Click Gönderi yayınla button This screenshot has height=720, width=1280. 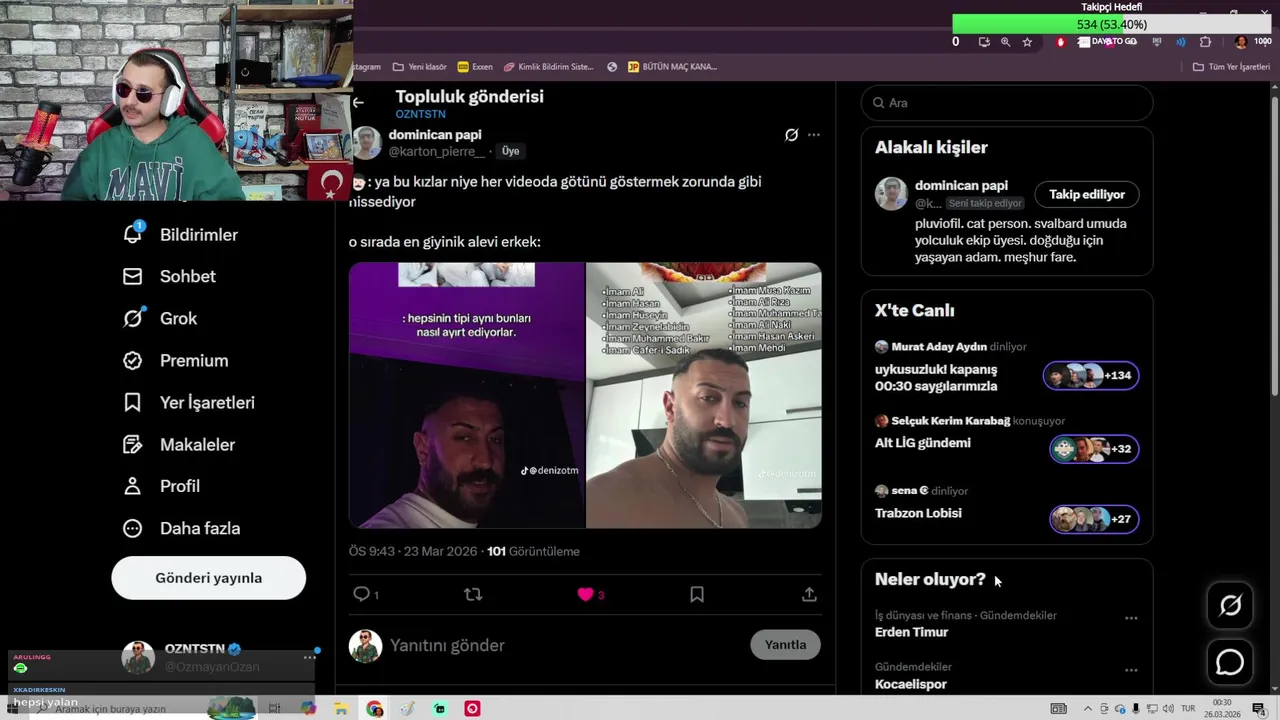coord(208,578)
